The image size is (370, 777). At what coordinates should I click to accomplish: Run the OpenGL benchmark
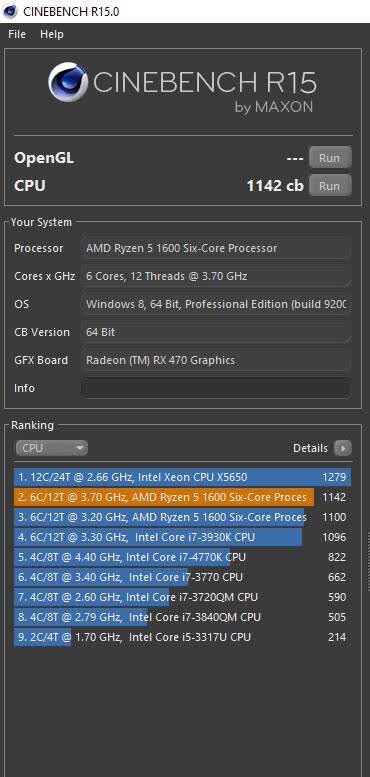(x=330, y=158)
